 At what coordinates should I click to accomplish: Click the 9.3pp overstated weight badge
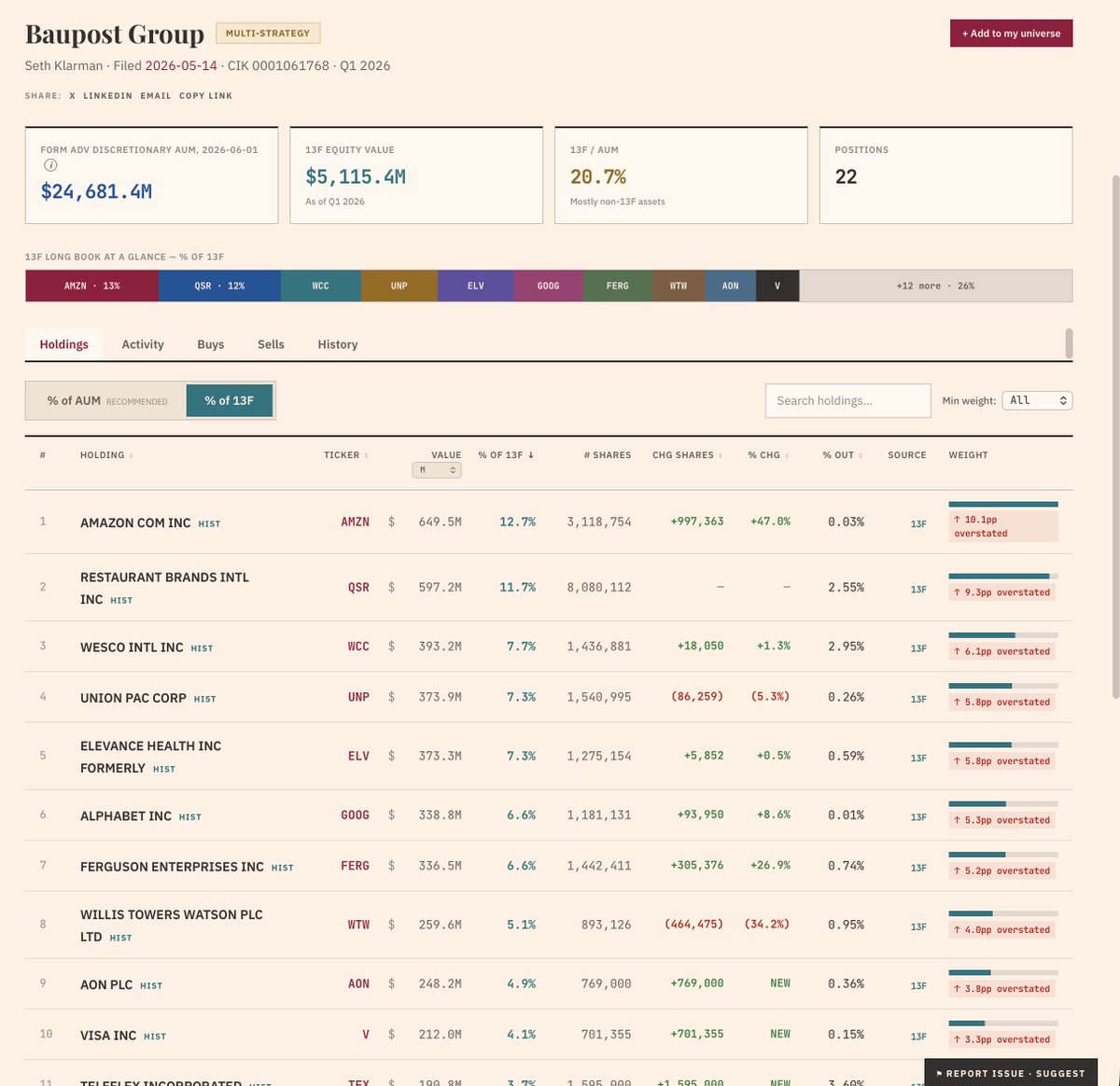pos(1001,592)
